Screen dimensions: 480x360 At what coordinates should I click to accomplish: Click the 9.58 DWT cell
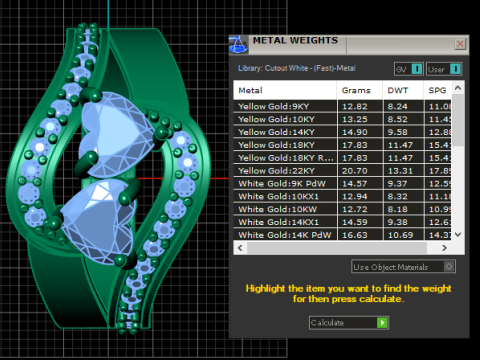point(404,132)
